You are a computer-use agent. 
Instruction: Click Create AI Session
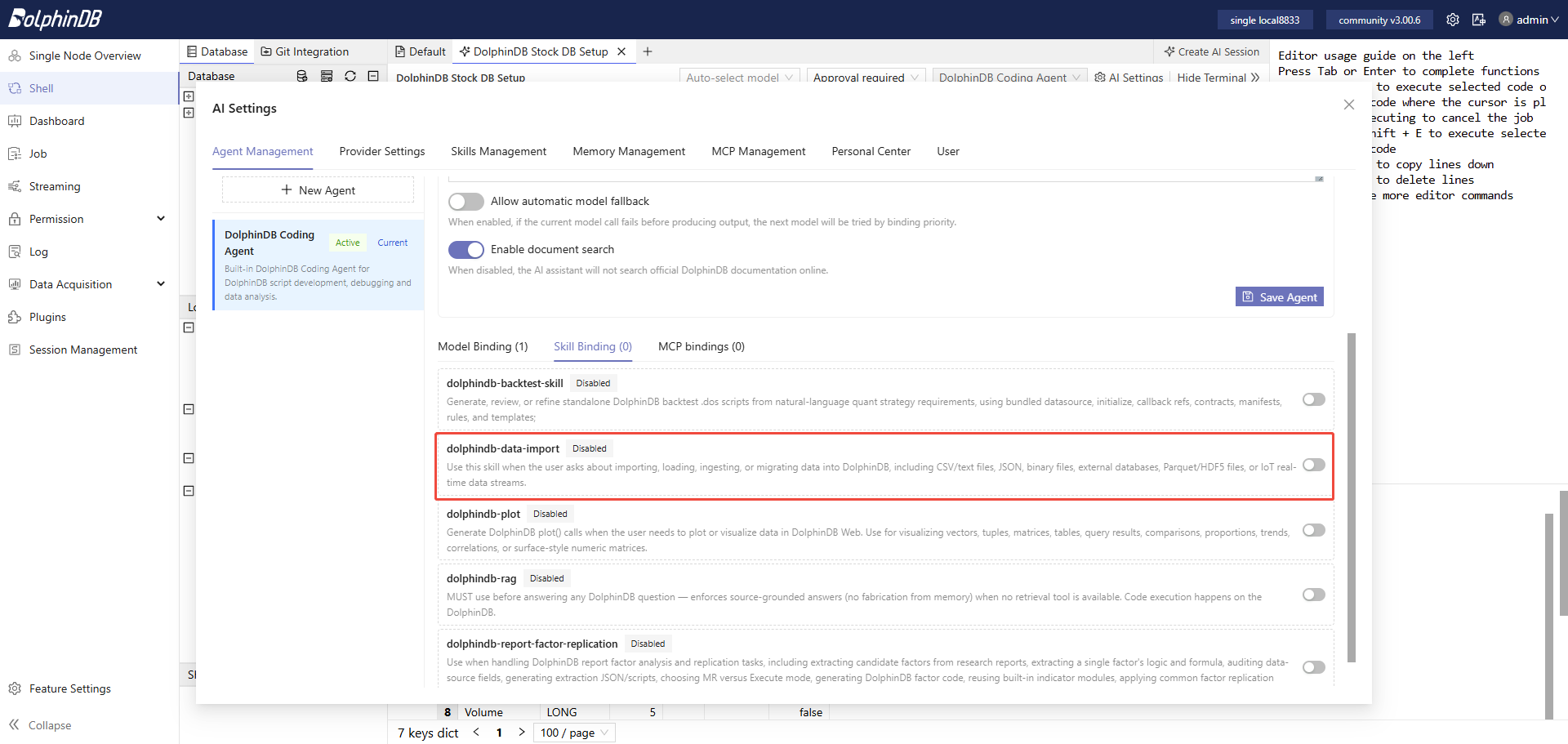pyautogui.click(x=1211, y=51)
